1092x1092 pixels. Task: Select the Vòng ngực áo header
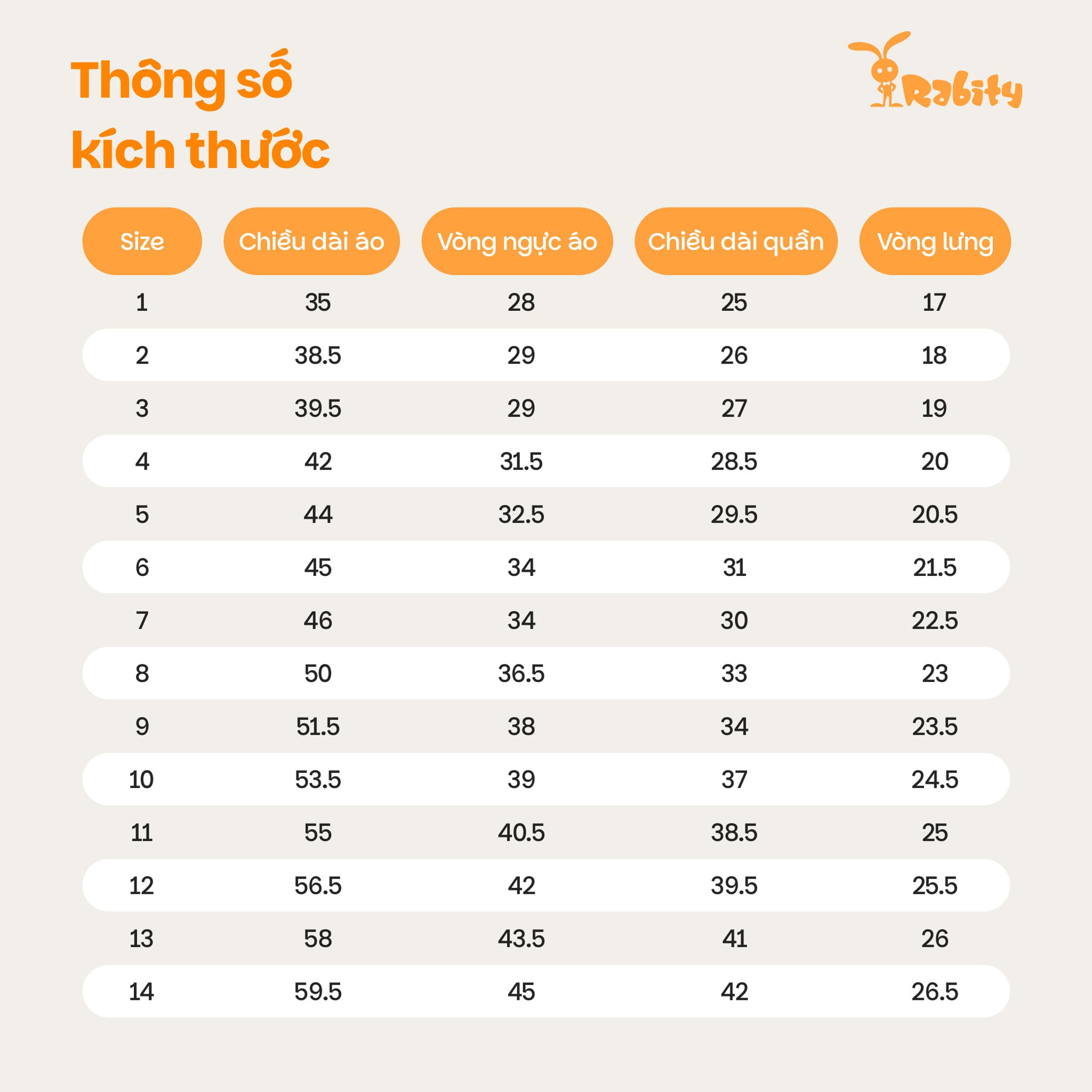click(517, 242)
